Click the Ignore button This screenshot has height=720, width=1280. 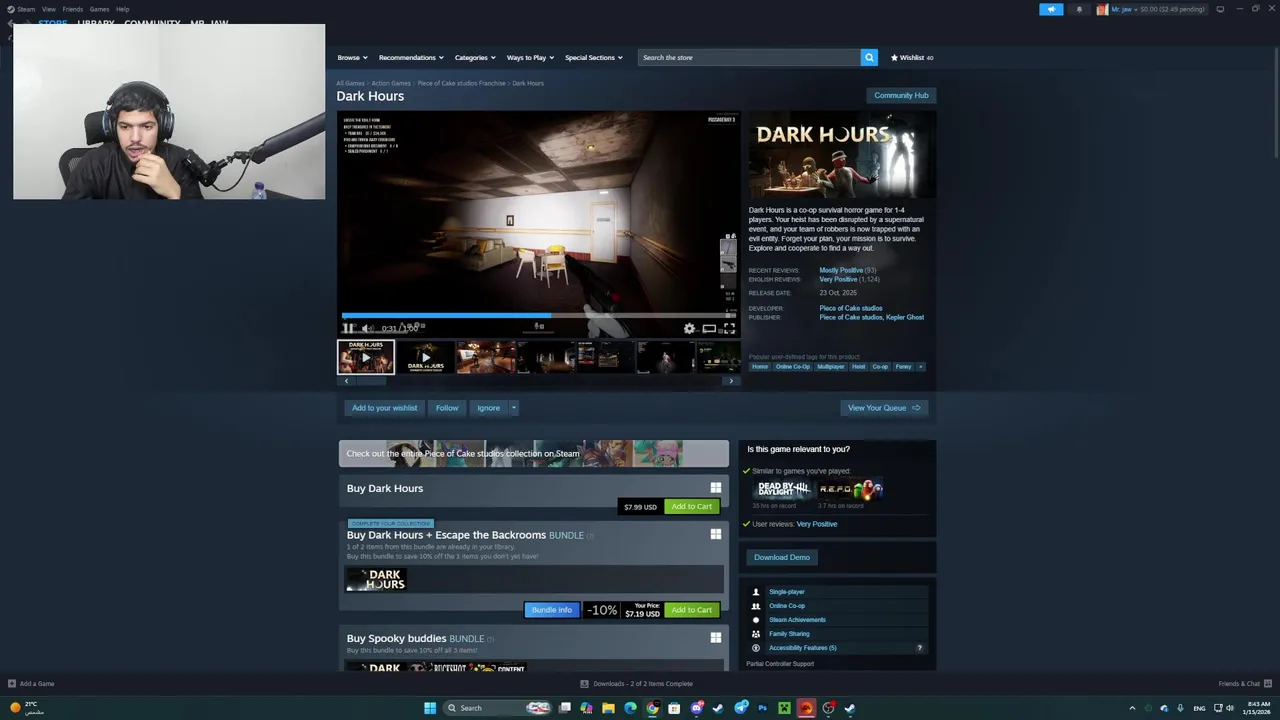[488, 408]
